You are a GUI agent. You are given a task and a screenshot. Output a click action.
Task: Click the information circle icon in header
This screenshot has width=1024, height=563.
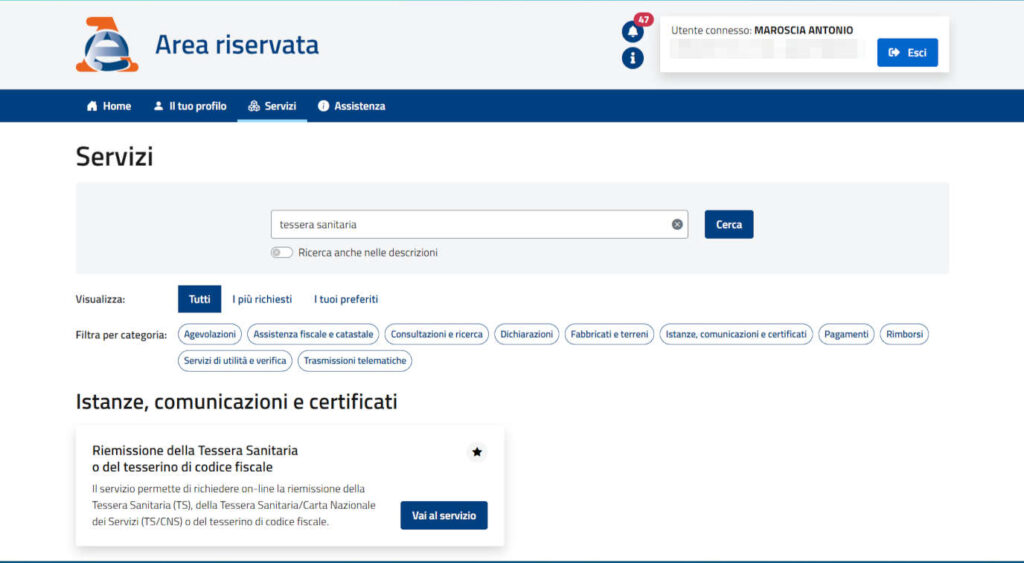pyautogui.click(x=632, y=58)
